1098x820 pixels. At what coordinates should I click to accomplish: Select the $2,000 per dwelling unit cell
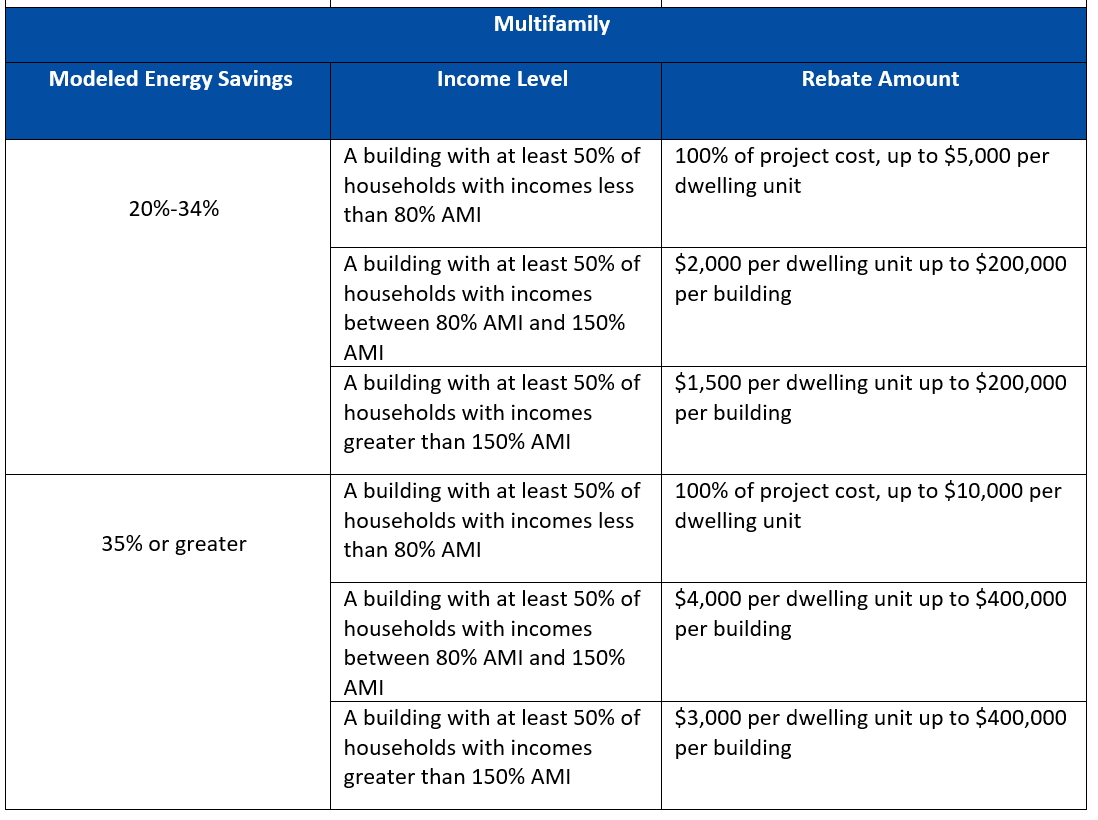[x=879, y=279]
